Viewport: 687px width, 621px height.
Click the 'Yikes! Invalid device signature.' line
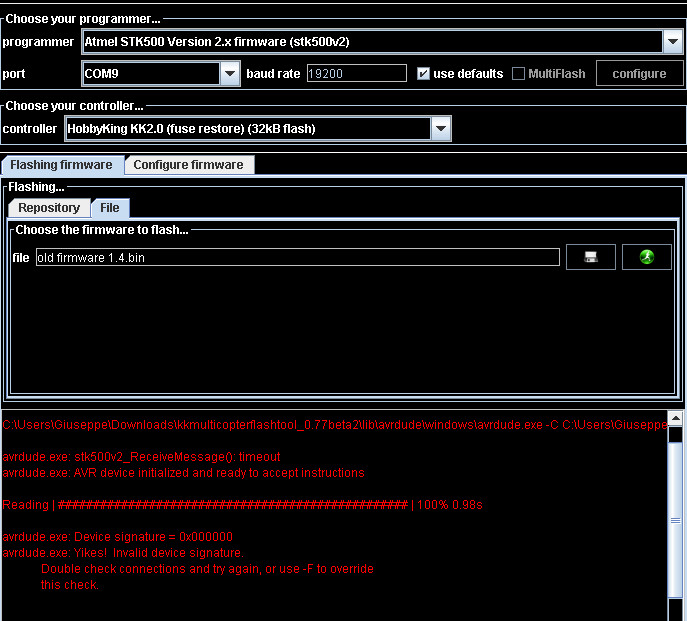[x=123, y=553]
